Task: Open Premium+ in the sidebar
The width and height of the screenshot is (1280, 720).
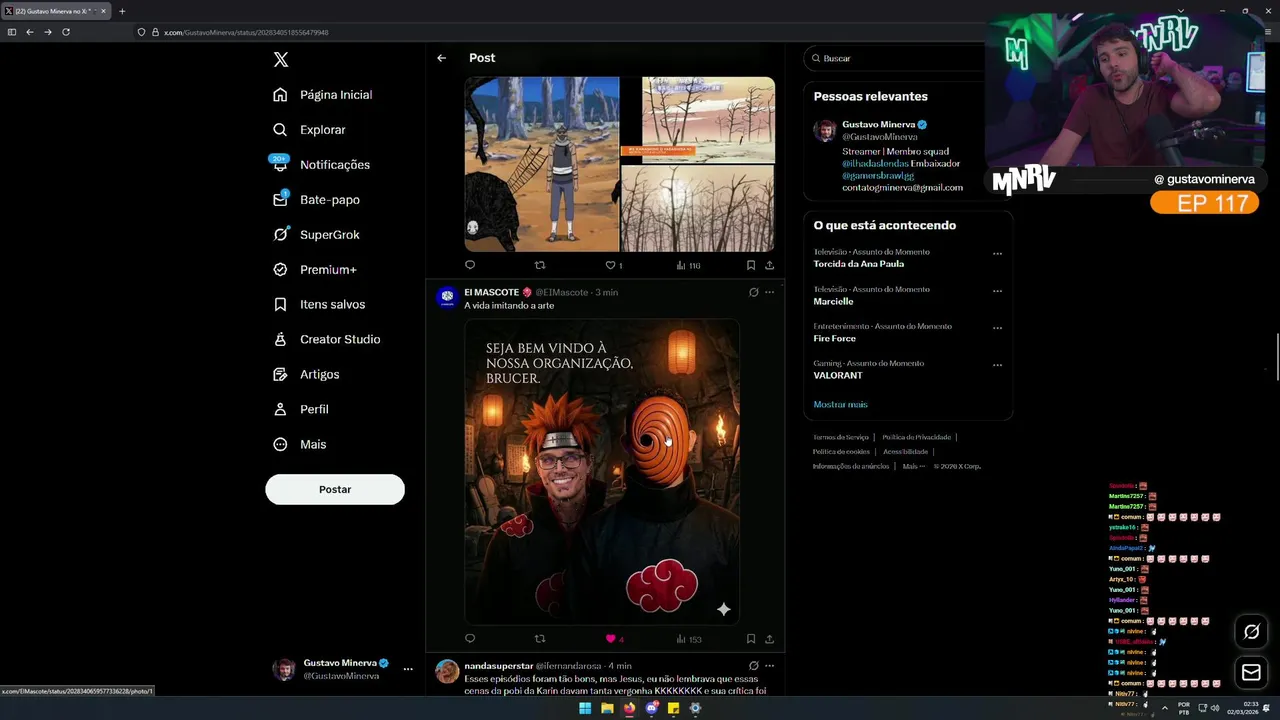Action: pyautogui.click(x=314, y=270)
